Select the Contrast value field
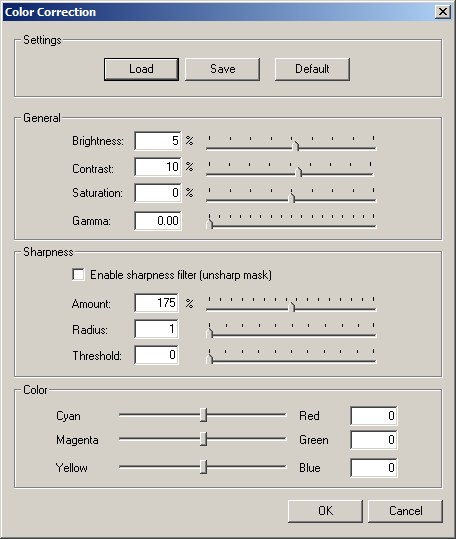Screen dimensions: 456x539 pyautogui.click(x=158, y=167)
